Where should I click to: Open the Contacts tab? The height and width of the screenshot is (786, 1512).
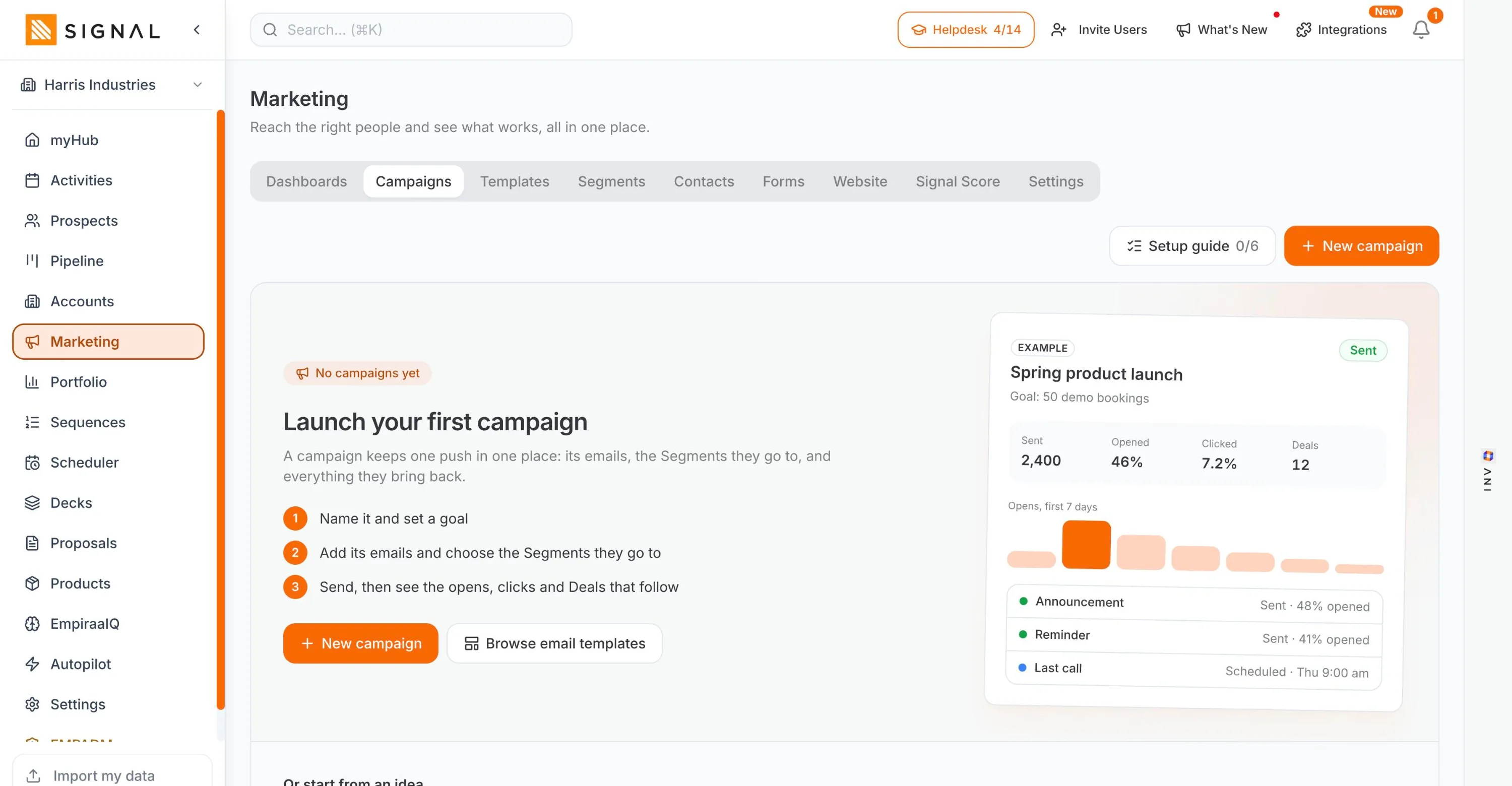704,182
